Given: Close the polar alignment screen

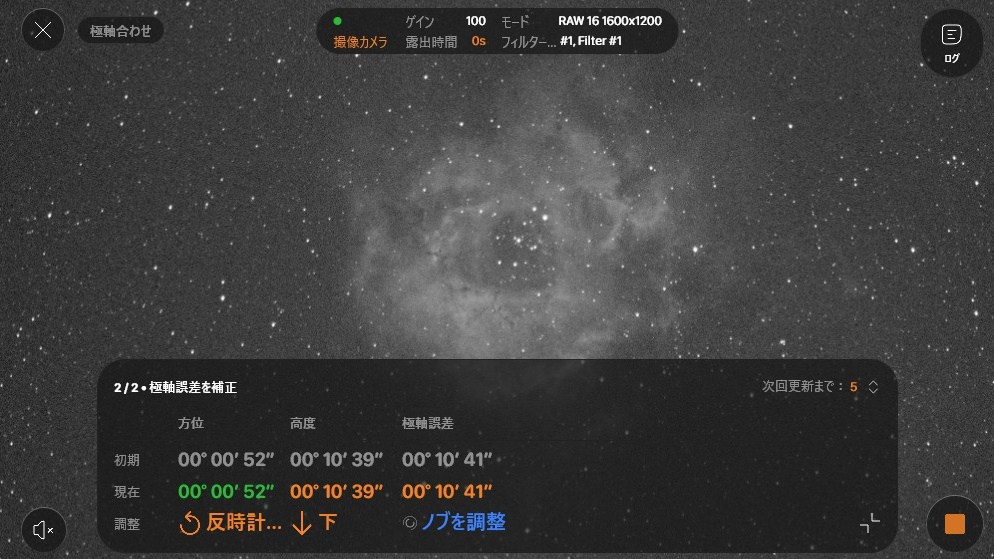Looking at the screenshot, I should coord(42,30).
